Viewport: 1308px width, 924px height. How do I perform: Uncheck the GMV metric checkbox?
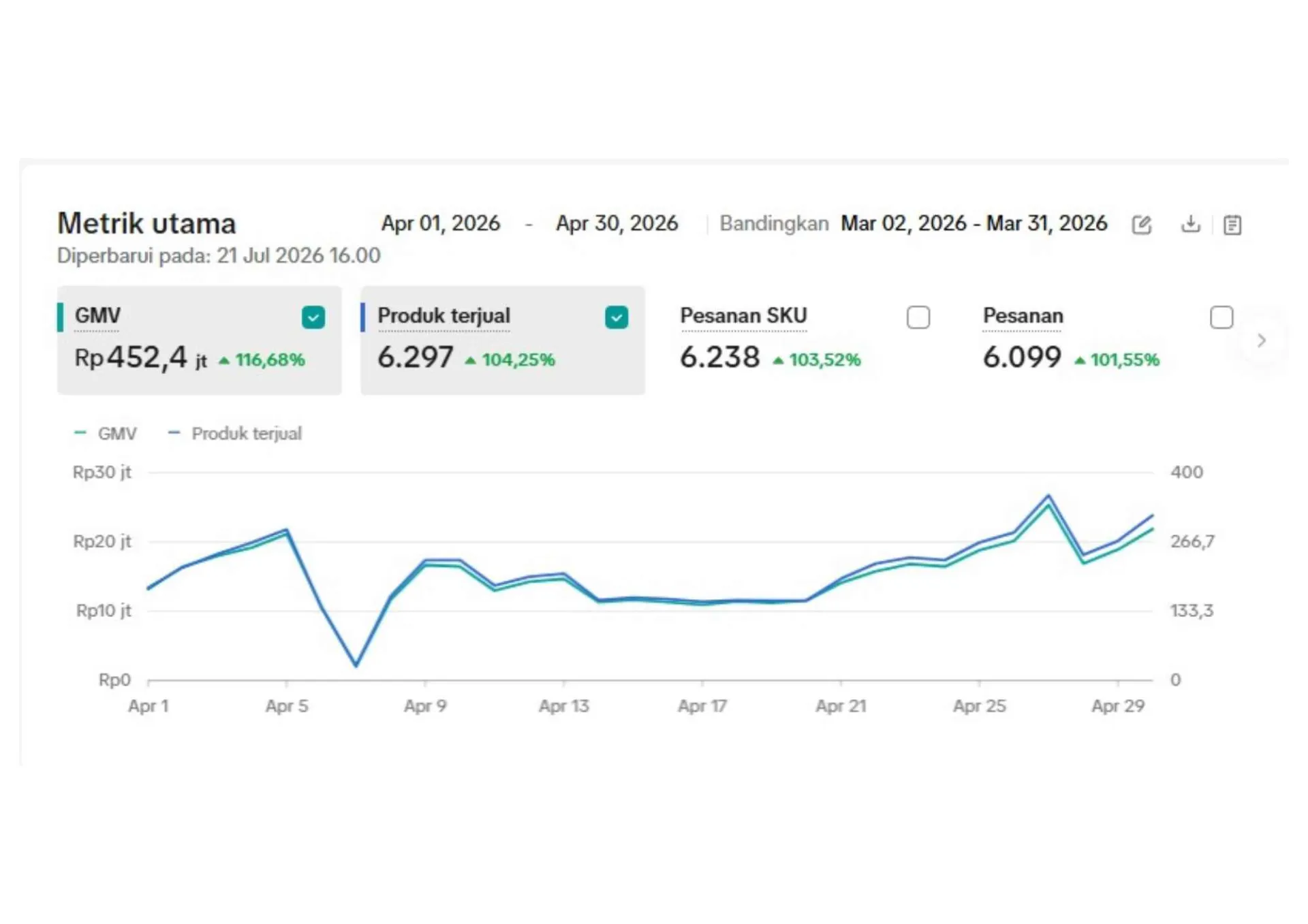[313, 317]
